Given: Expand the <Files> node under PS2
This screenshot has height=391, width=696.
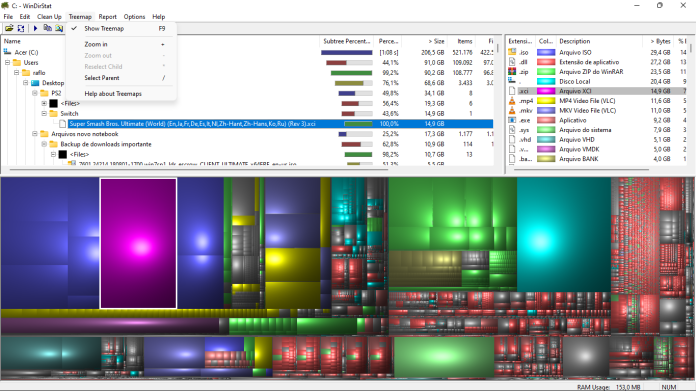Looking at the screenshot, I should (x=44, y=103).
